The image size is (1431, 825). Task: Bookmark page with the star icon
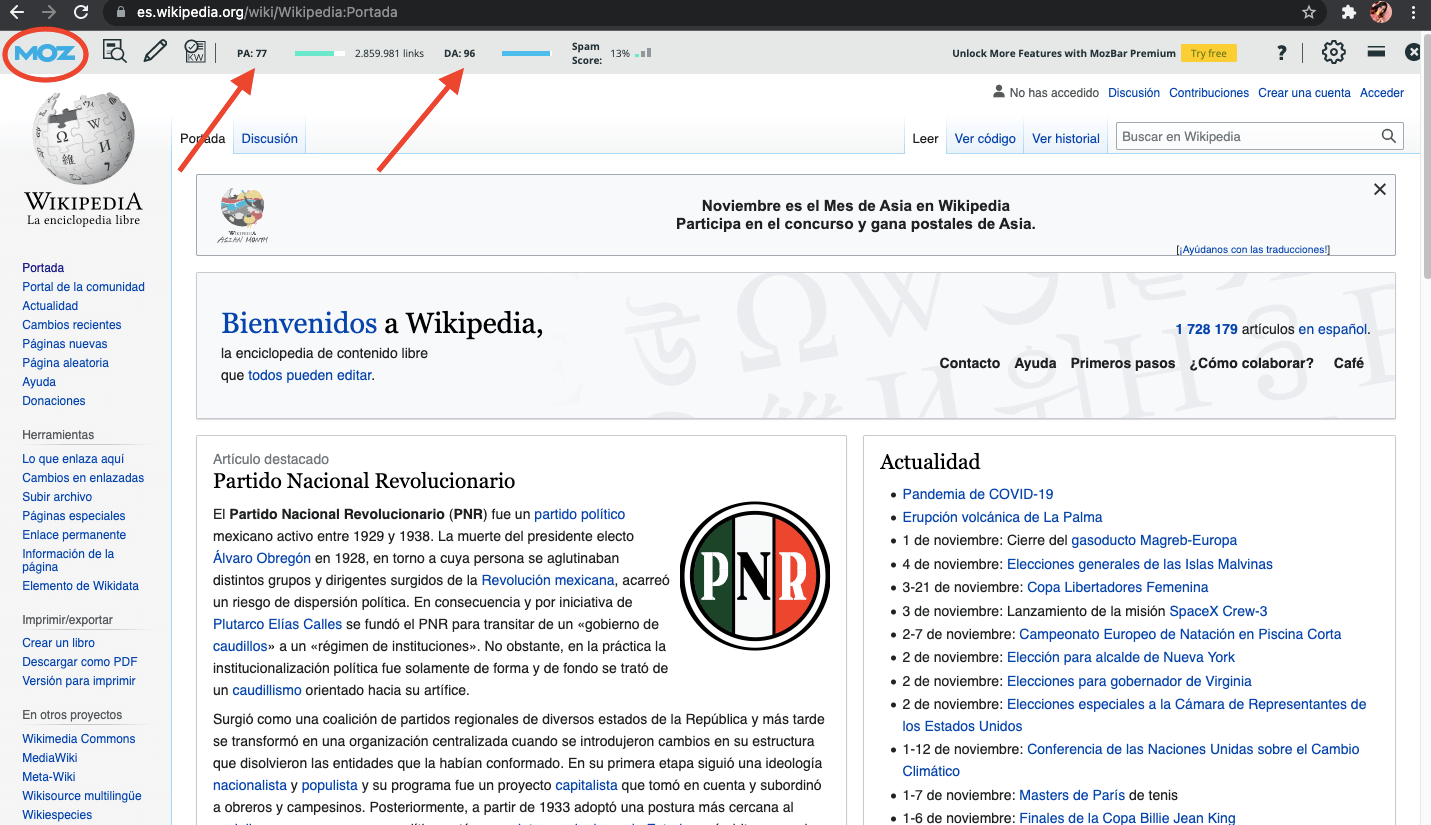pyautogui.click(x=1309, y=13)
